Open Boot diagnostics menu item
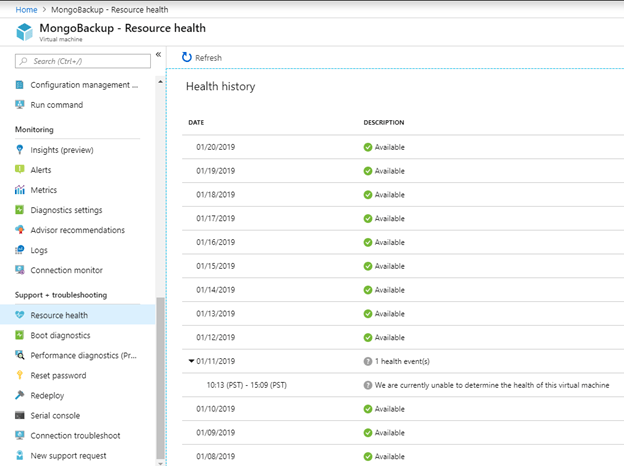This screenshot has height=466, width=624. tap(60, 335)
